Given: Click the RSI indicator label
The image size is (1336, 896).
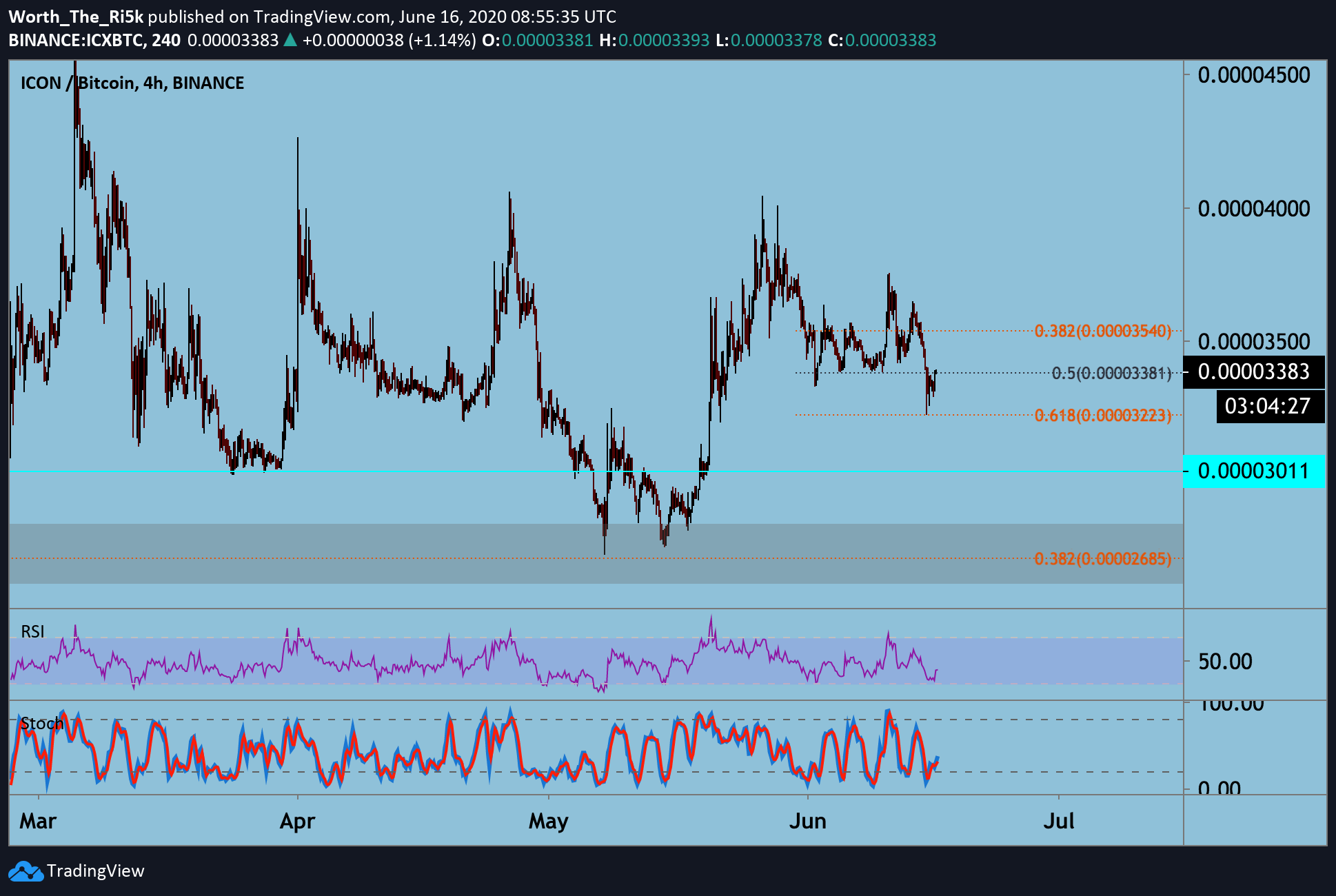Looking at the screenshot, I should point(33,631).
